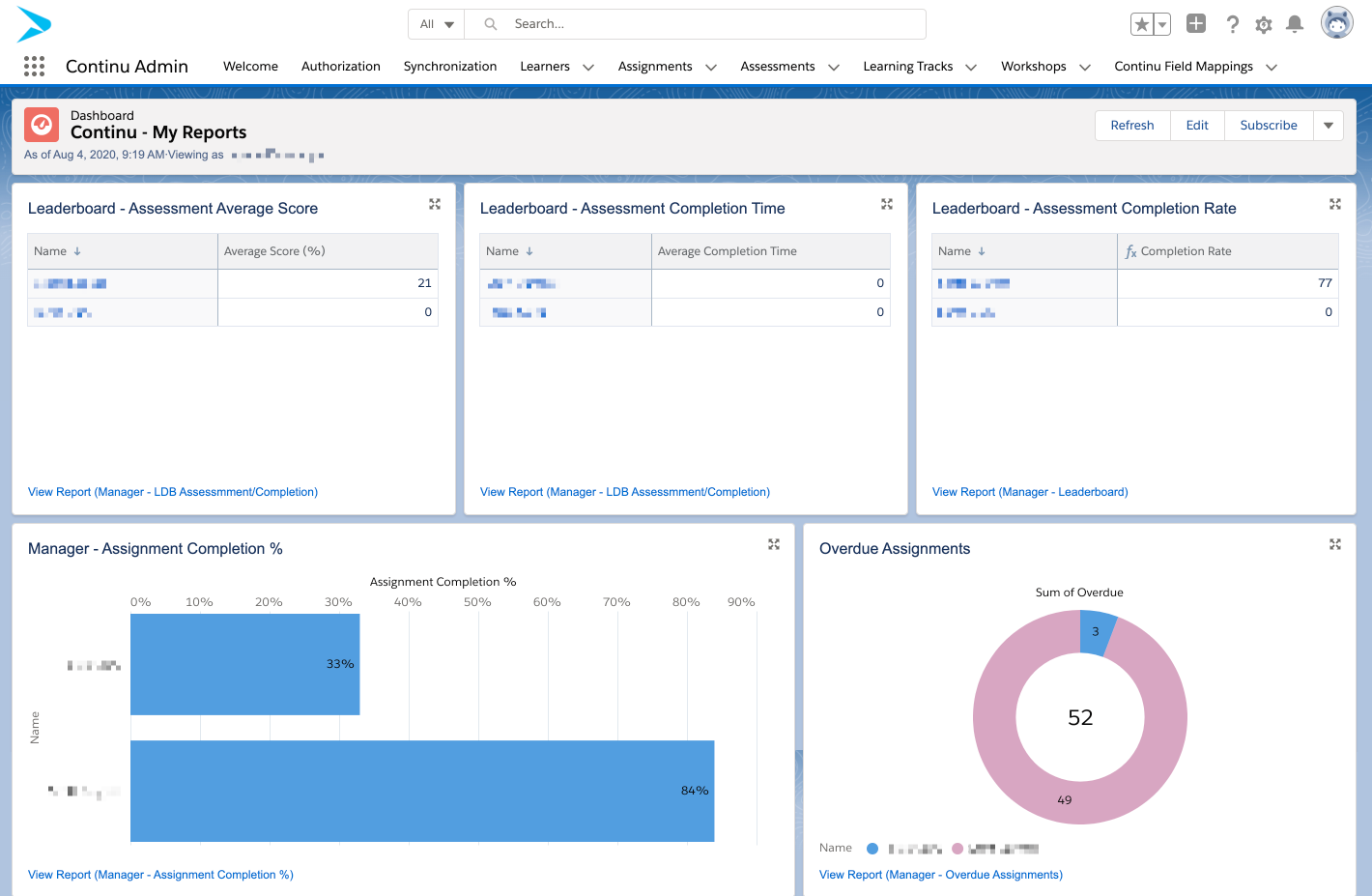Open the App Launcher waffle icon
Viewport: 1372px width, 896px height.
pyautogui.click(x=34, y=66)
